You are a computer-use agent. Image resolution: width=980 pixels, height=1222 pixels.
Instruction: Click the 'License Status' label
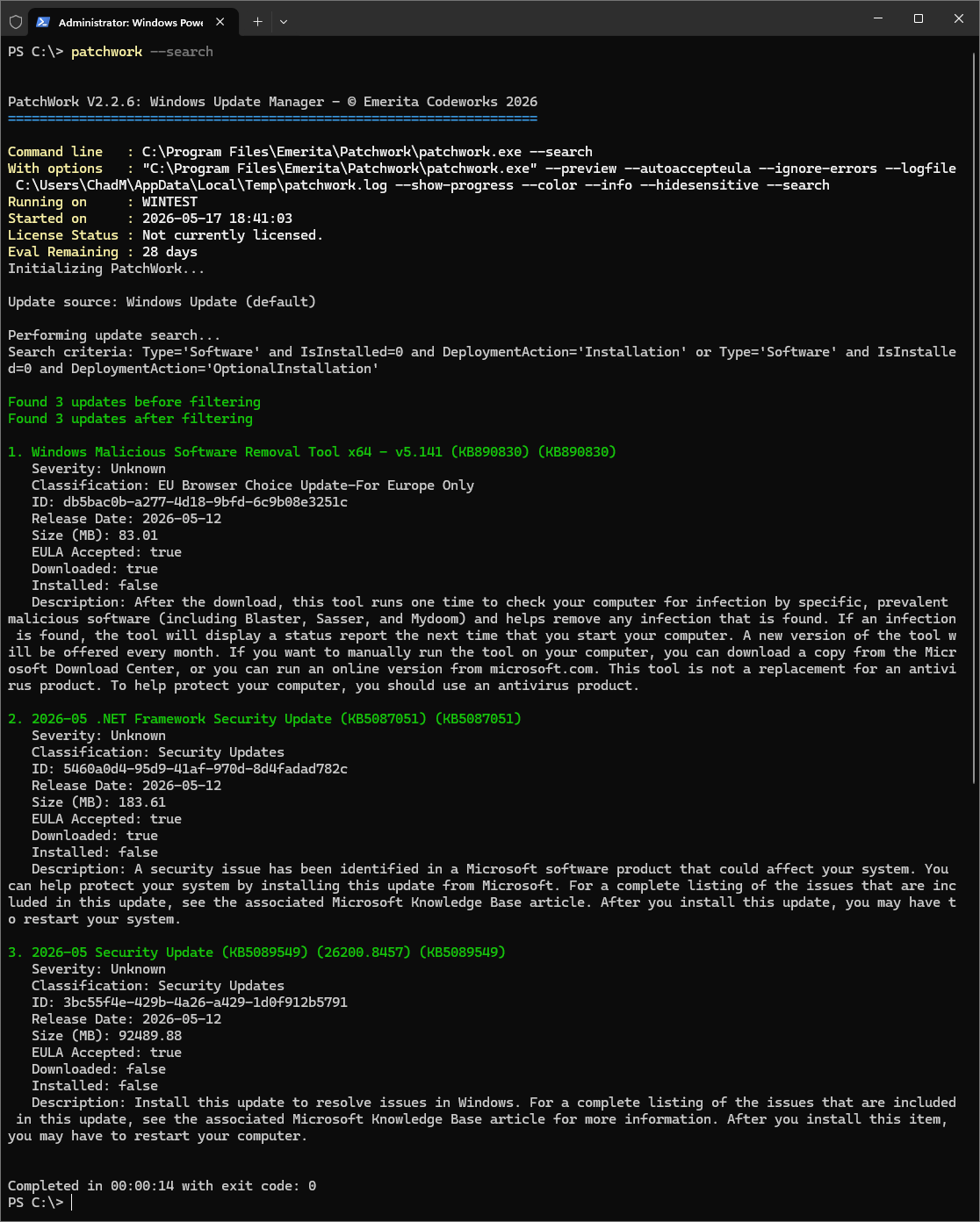[x=63, y=235]
